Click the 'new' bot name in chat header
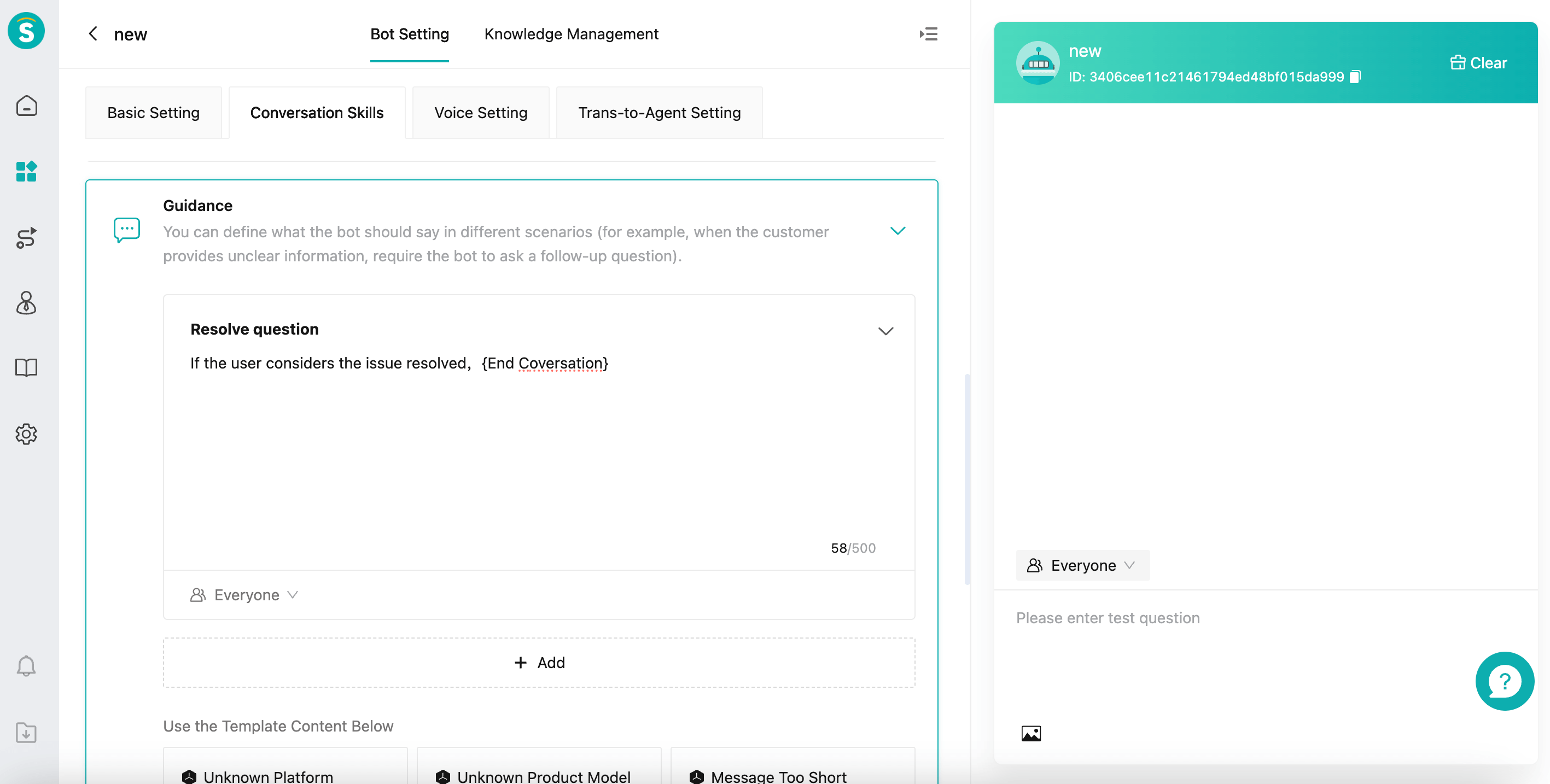 [x=1084, y=51]
